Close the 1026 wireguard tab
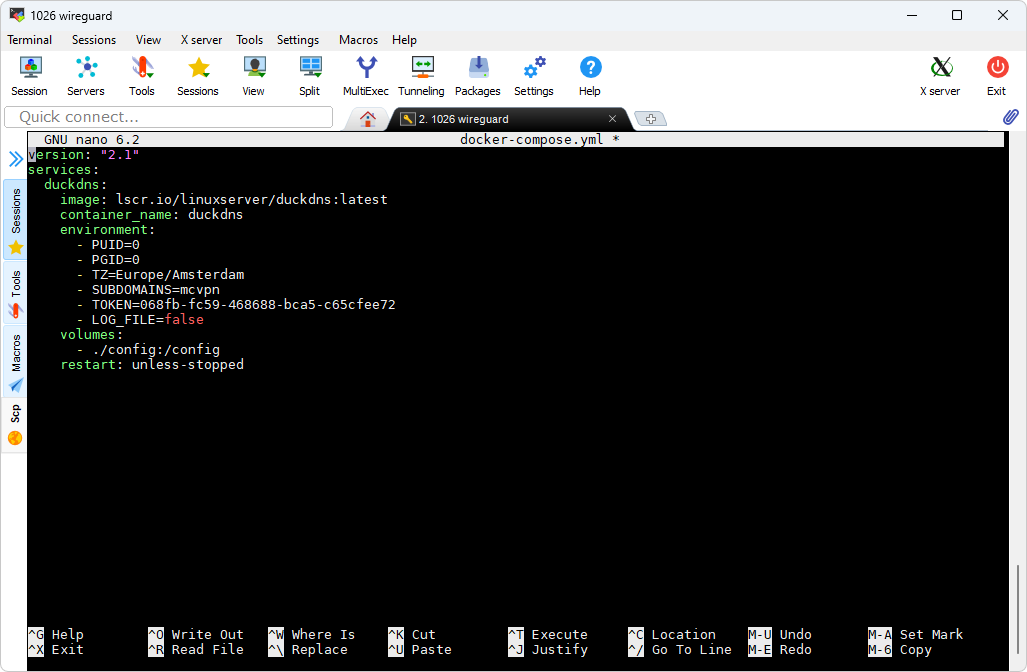 pyautogui.click(x=613, y=119)
